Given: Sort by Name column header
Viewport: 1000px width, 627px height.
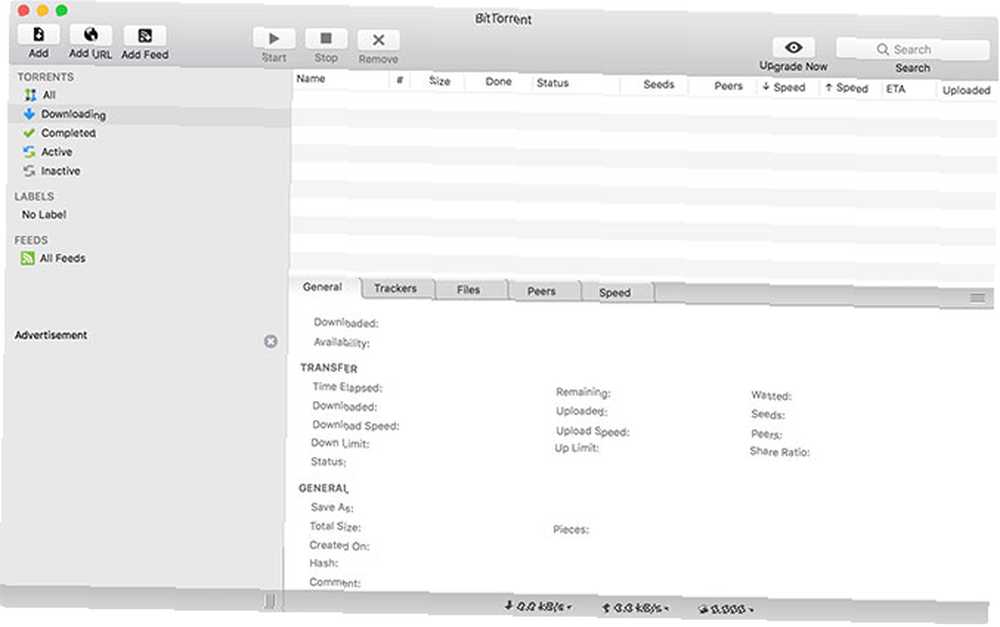Looking at the screenshot, I should [311, 78].
